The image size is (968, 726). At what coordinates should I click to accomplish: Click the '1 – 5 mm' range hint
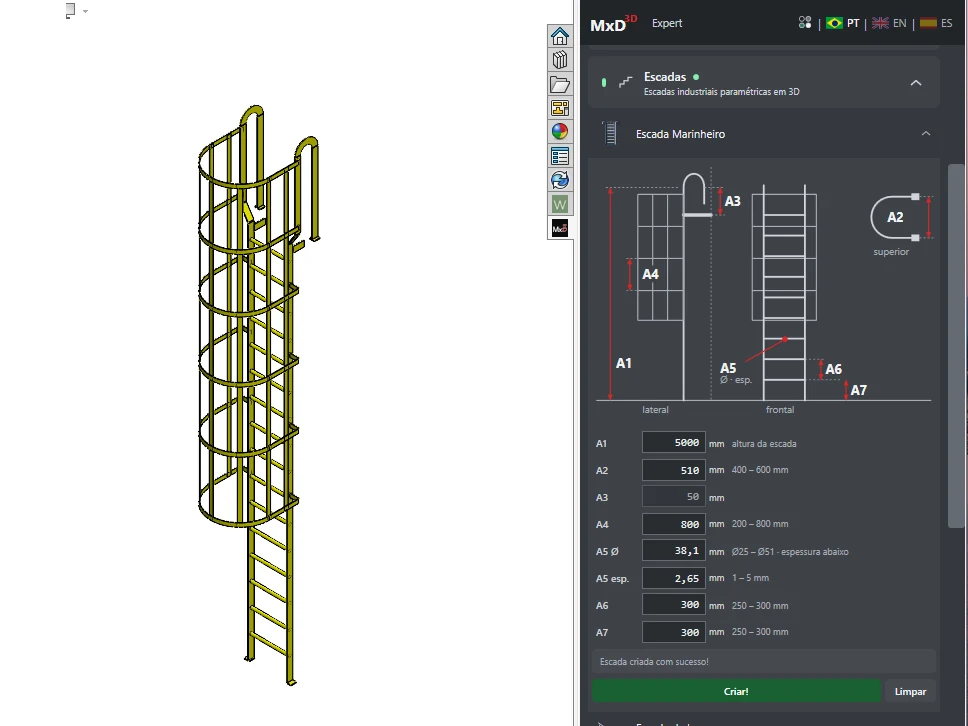(x=750, y=578)
